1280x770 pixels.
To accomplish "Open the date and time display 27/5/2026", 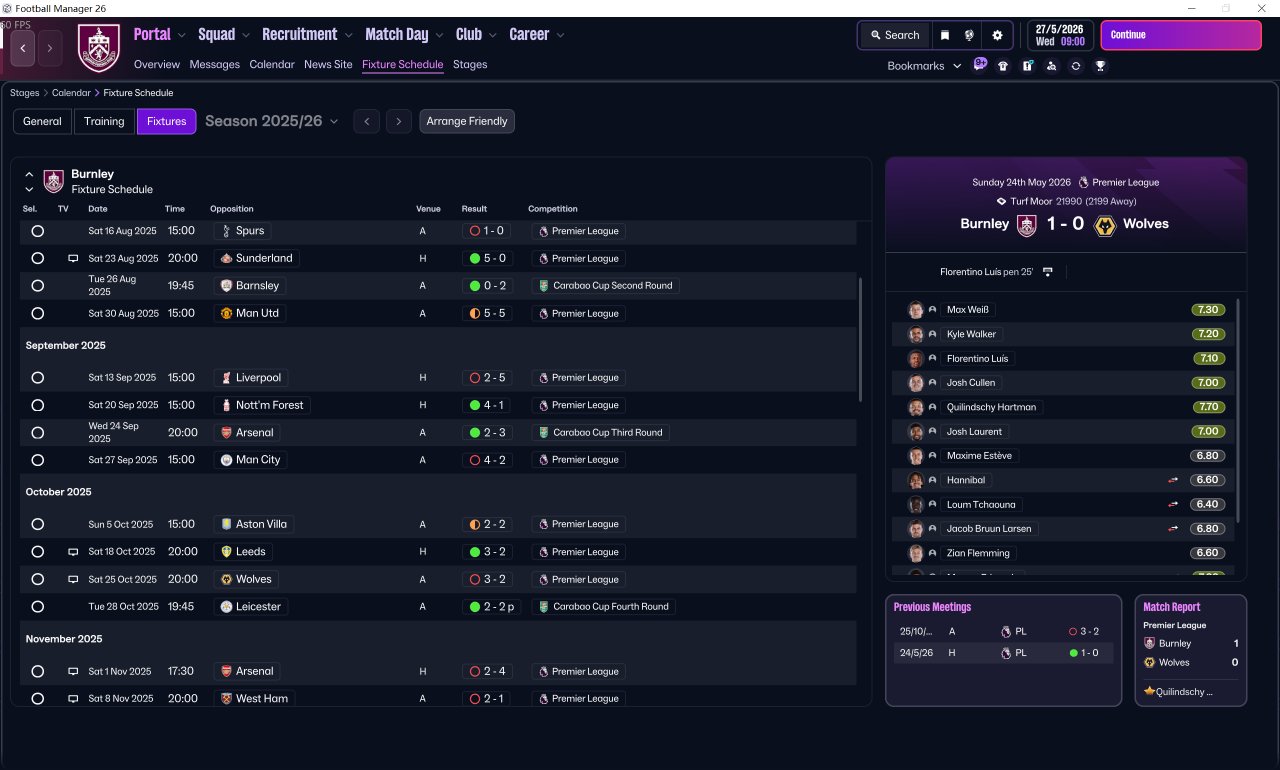I will (1061, 35).
